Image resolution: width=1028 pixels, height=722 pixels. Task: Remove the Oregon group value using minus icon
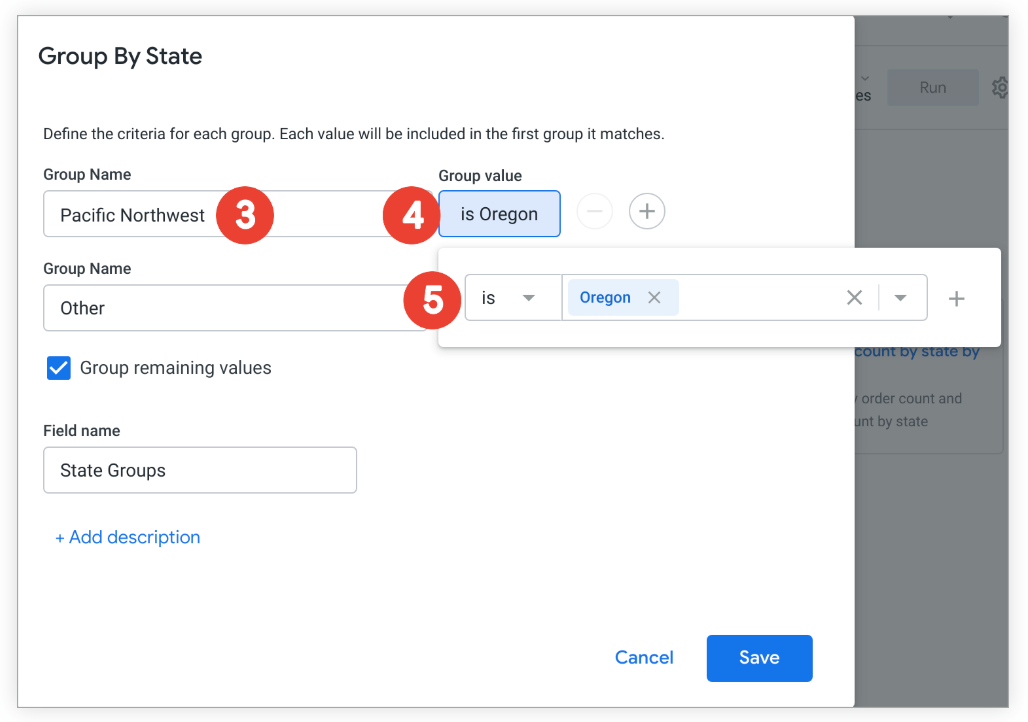pyautogui.click(x=595, y=211)
